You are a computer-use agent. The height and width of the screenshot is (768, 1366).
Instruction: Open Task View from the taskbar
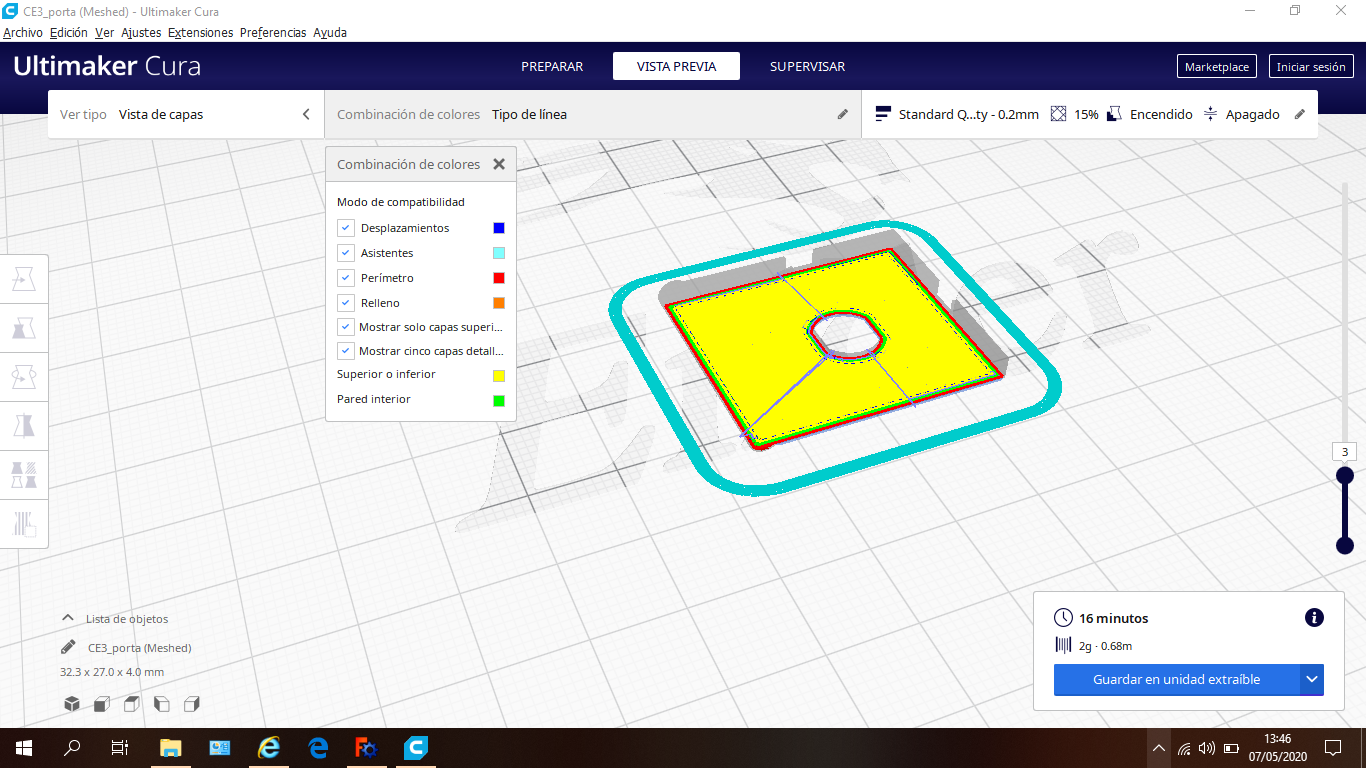coord(120,747)
